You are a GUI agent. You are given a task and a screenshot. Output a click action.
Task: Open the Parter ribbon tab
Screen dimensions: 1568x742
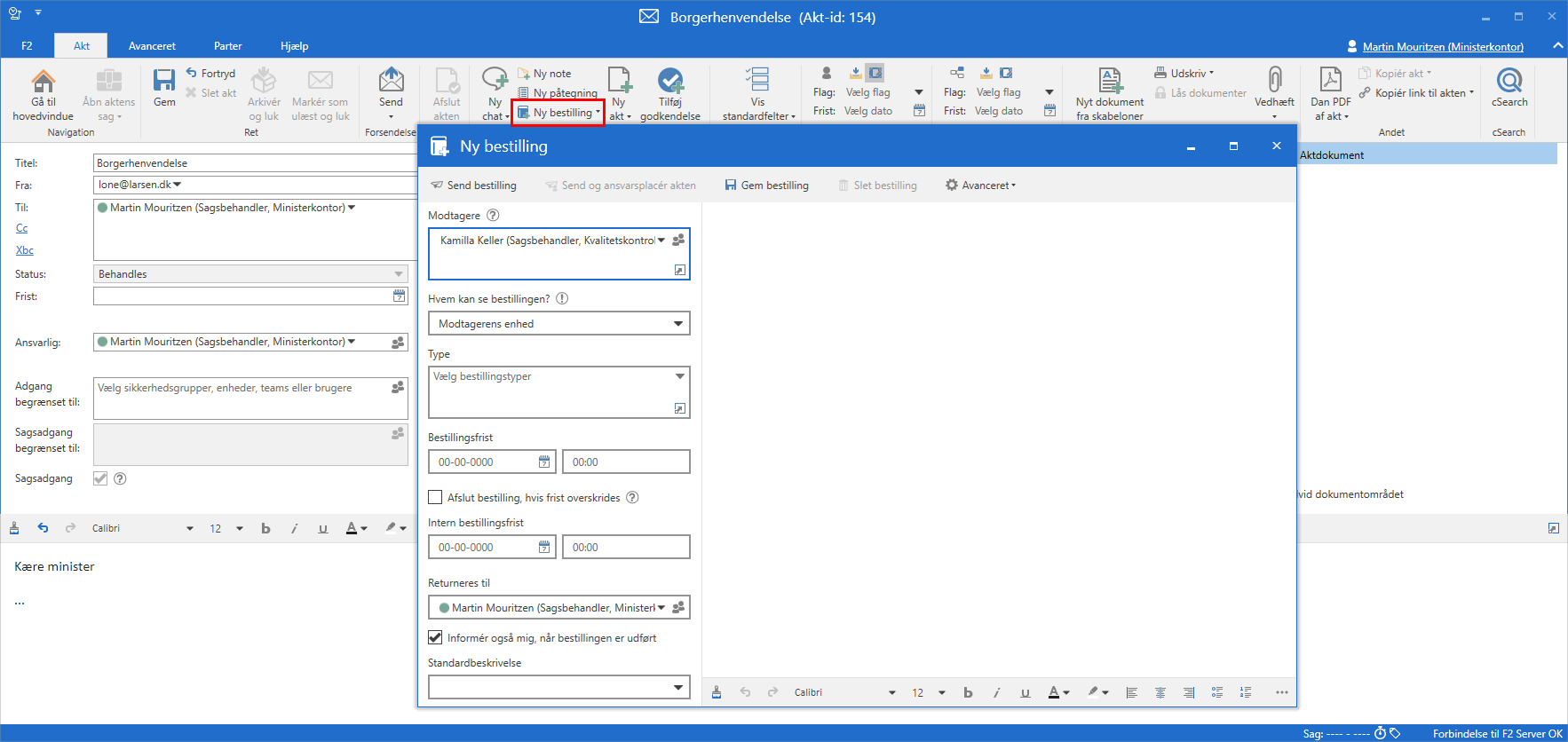click(x=227, y=46)
